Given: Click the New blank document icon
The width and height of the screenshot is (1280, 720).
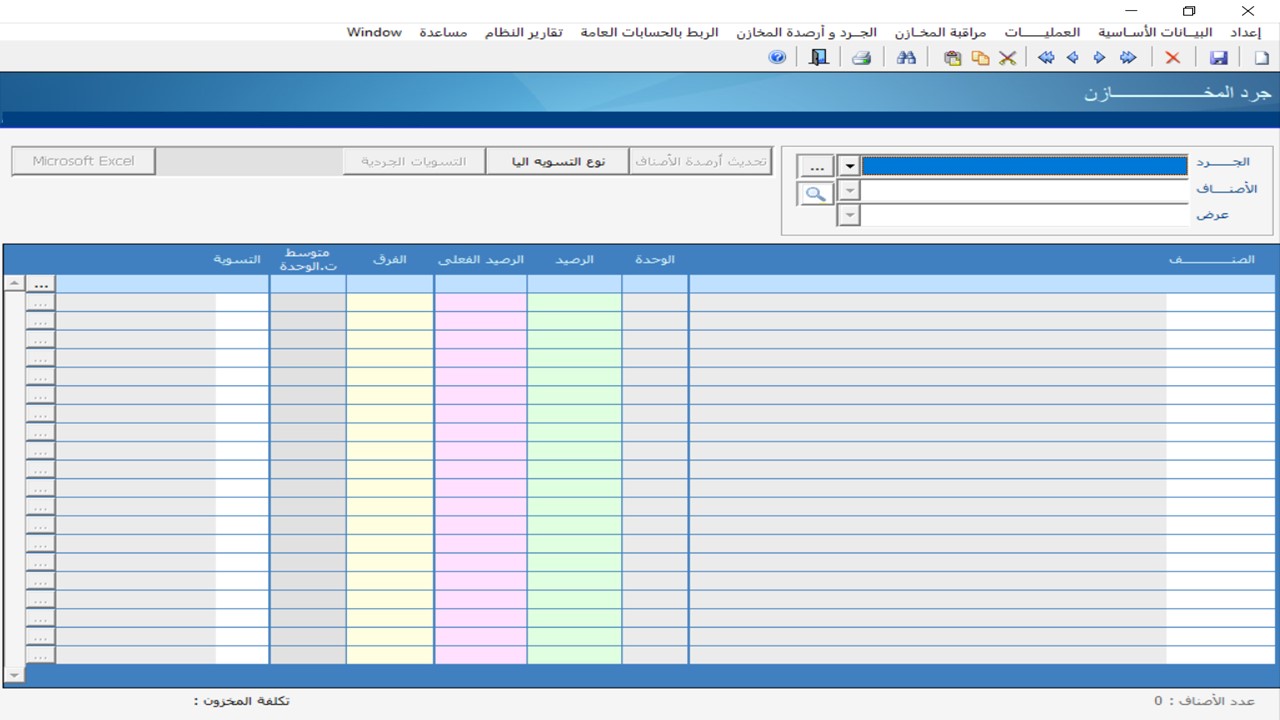Looking at the screenshot, I should (1261, 58).
